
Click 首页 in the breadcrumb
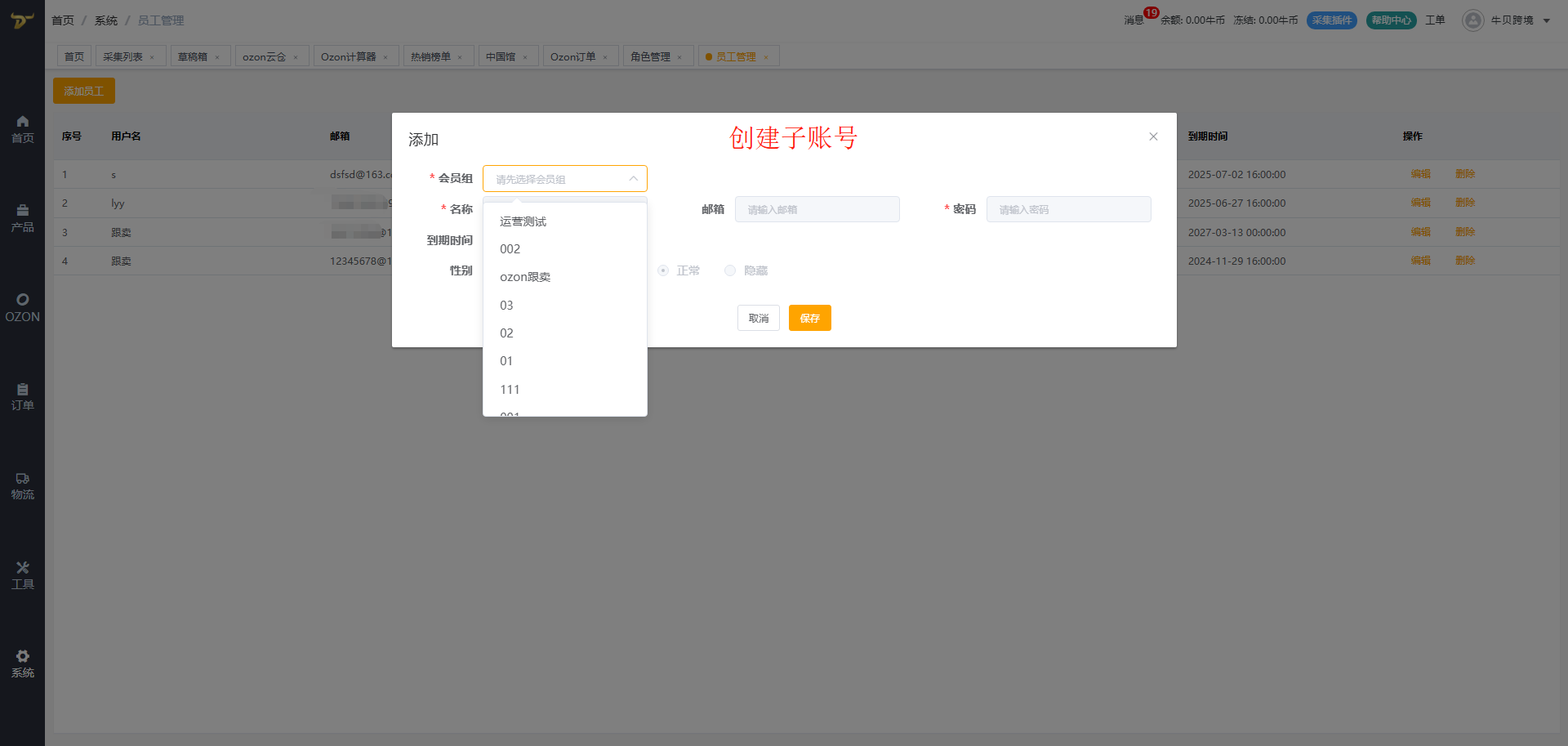point(63,20)
